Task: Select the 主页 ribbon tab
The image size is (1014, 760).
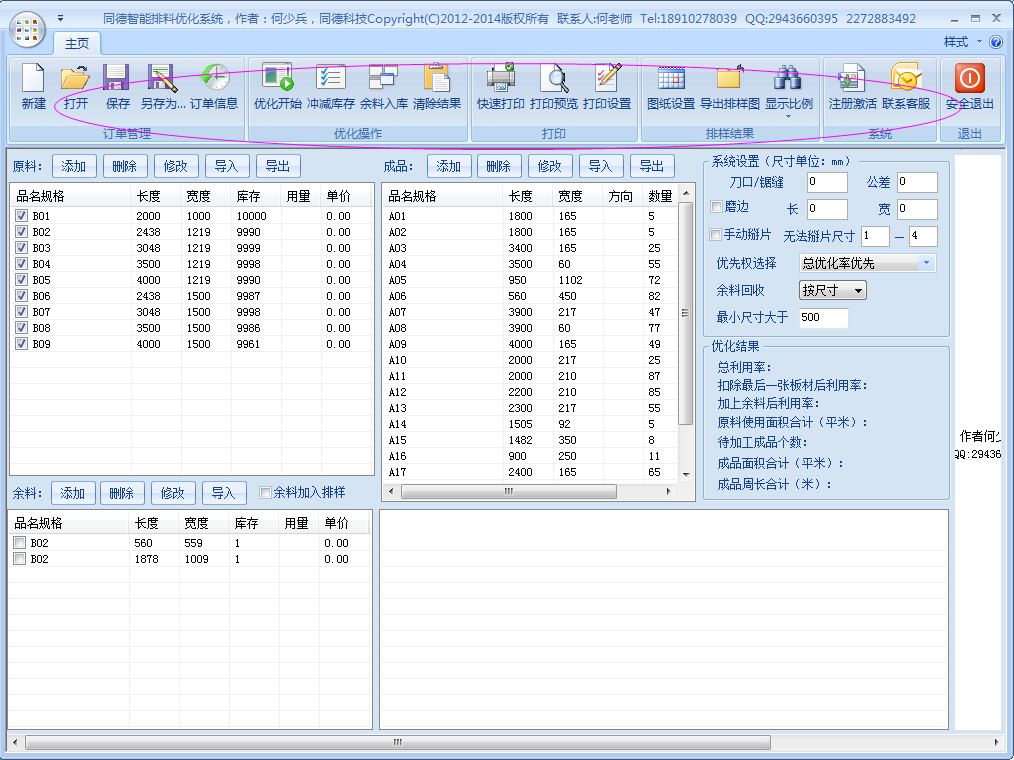Action: point(77,43)
